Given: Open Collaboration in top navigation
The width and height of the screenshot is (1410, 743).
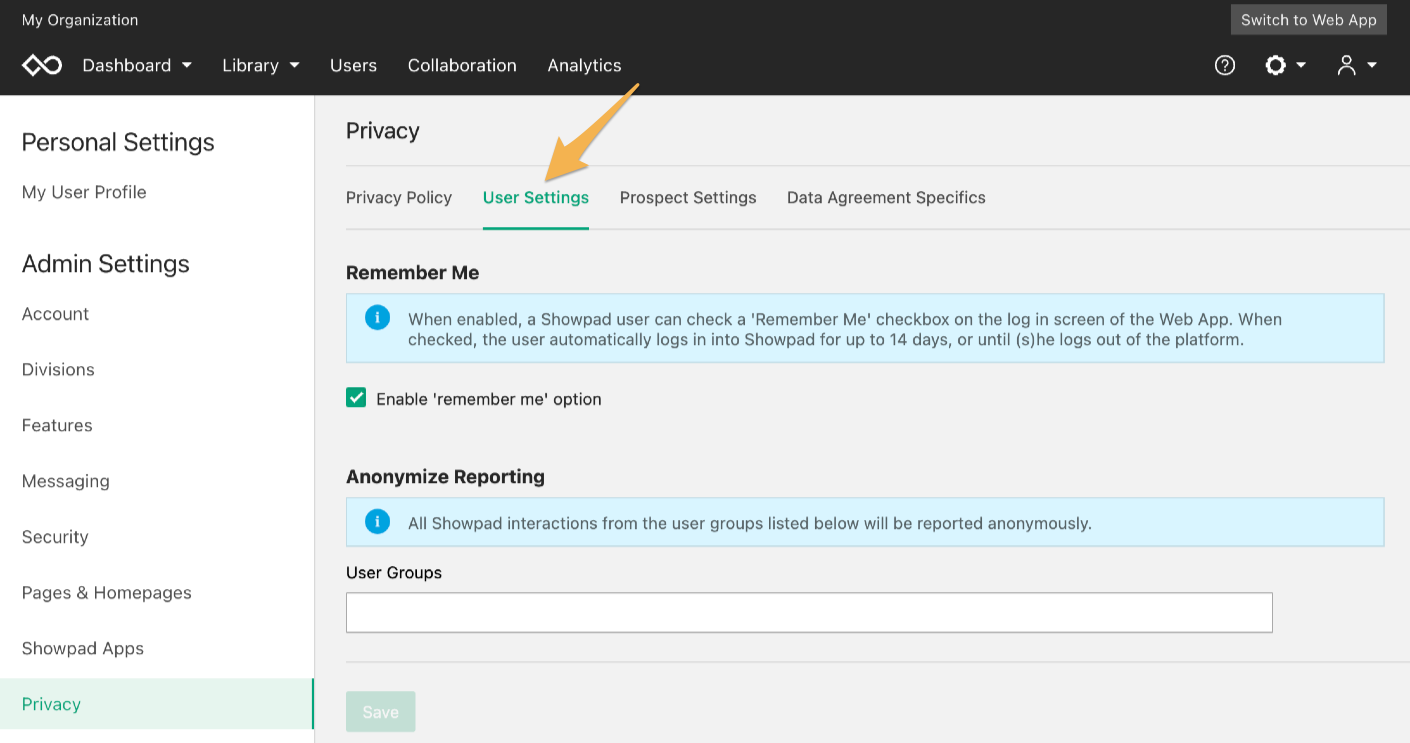Looking at the screenshot, I should [462, 65].
